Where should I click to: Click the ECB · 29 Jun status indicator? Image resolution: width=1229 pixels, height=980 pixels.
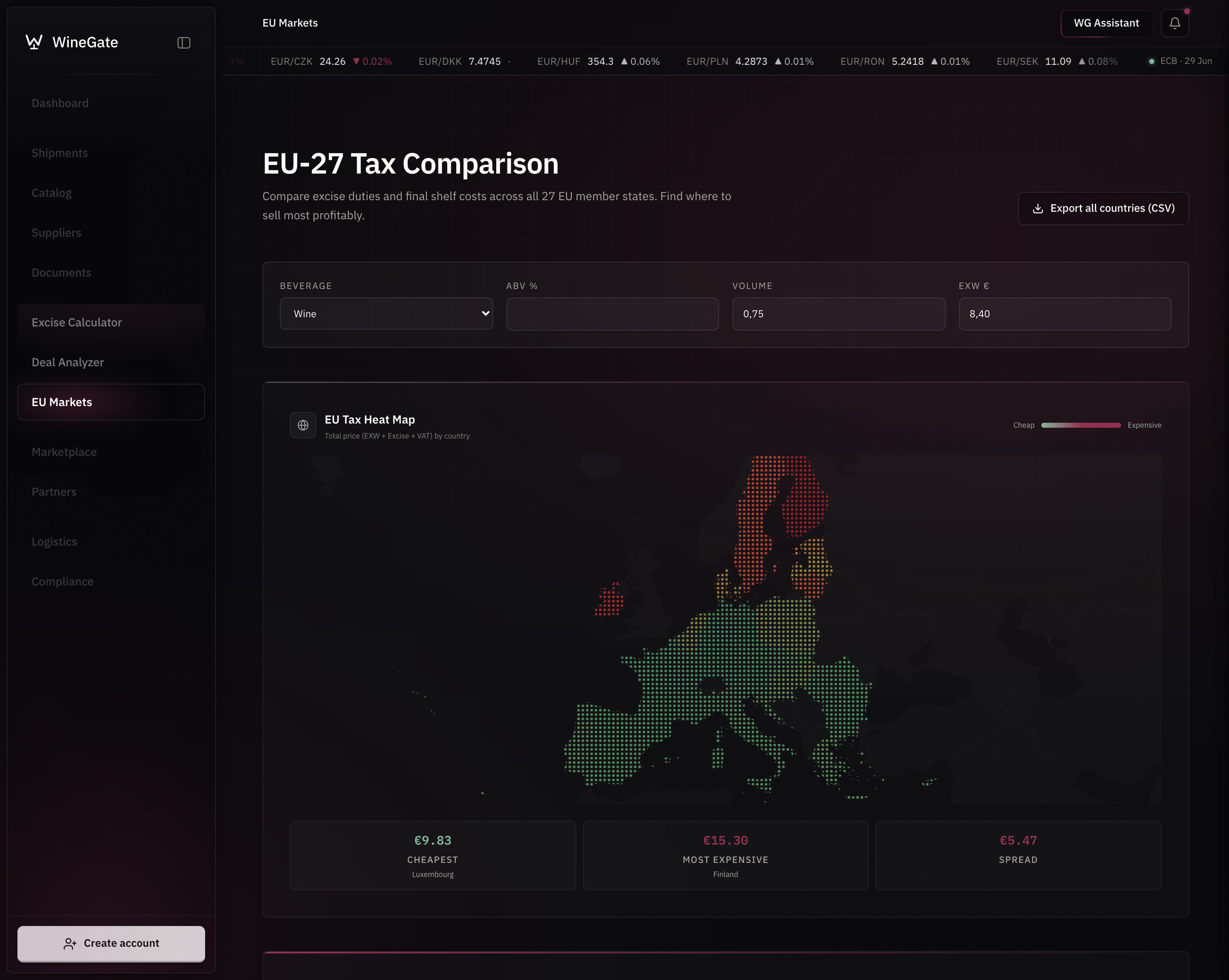[1180, 61]
